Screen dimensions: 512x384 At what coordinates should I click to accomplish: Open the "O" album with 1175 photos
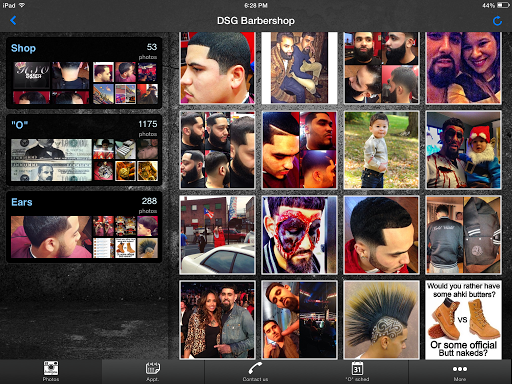[x=84, y=150]
